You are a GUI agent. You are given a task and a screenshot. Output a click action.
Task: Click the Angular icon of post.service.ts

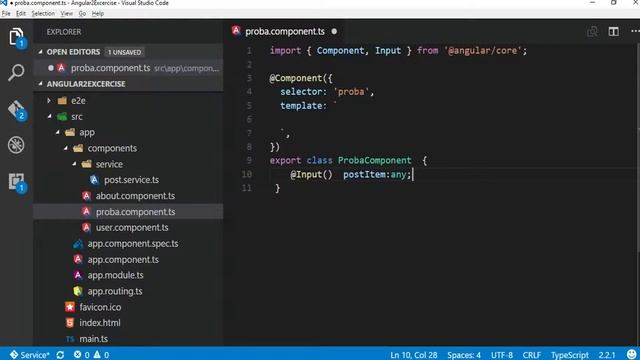point(94,180)
